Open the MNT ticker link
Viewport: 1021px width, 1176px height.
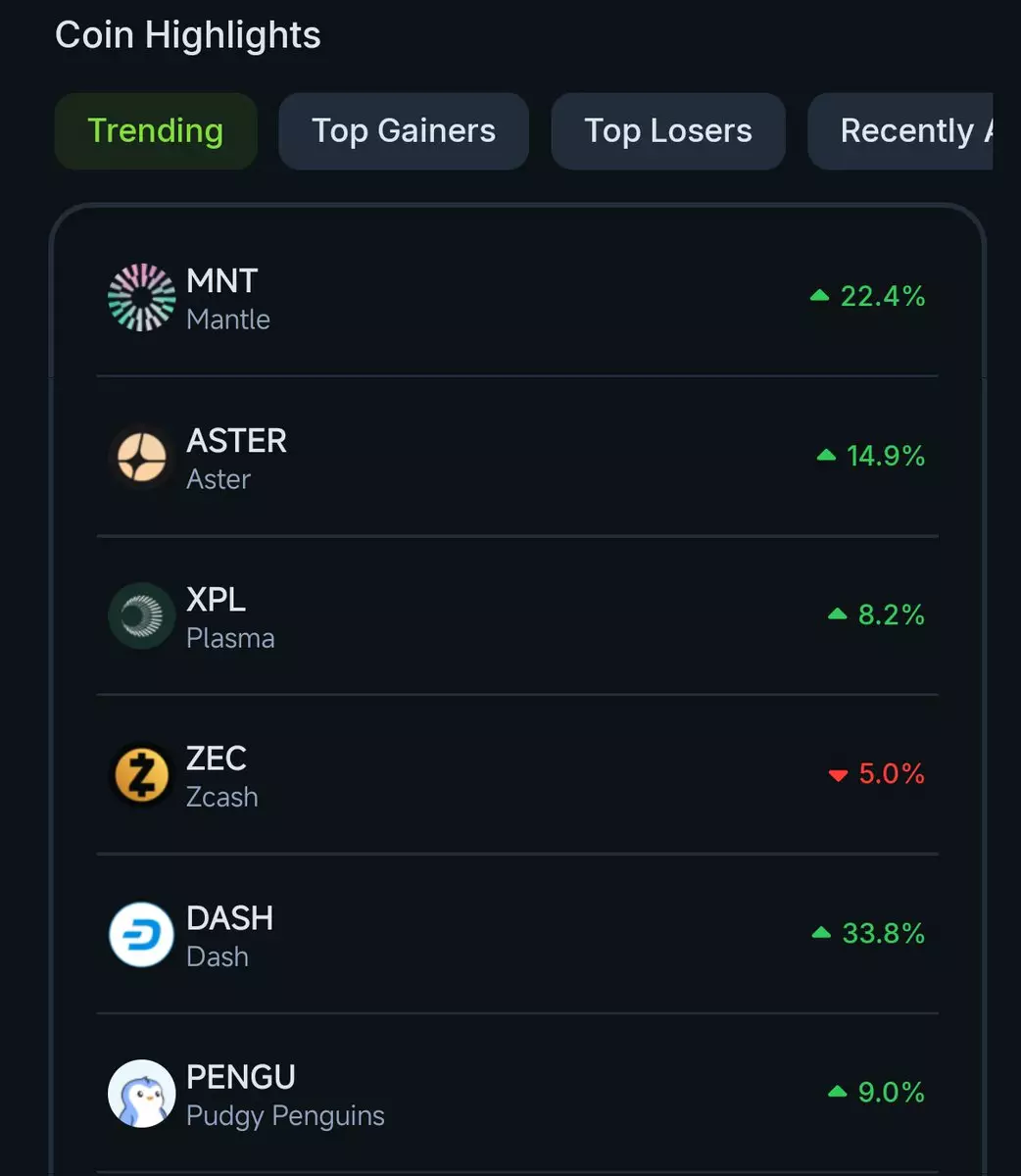222,281
